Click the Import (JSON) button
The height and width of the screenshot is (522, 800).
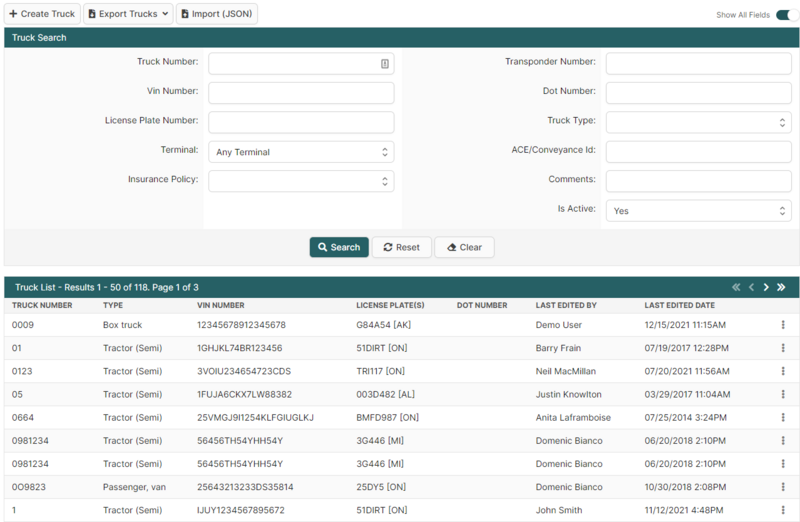pos(217,14)
